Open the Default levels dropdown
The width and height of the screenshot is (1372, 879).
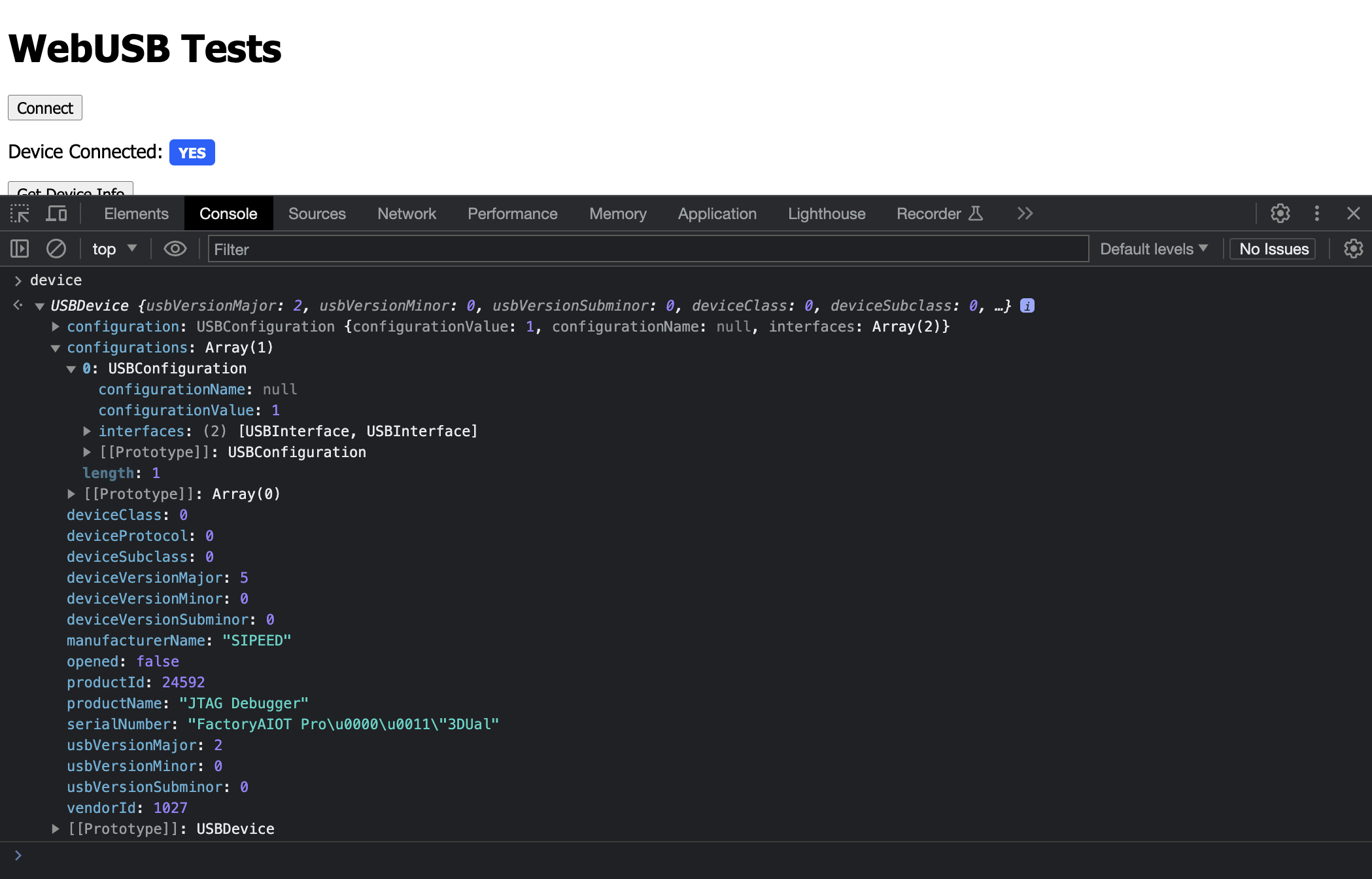[x=1154, y=249]
